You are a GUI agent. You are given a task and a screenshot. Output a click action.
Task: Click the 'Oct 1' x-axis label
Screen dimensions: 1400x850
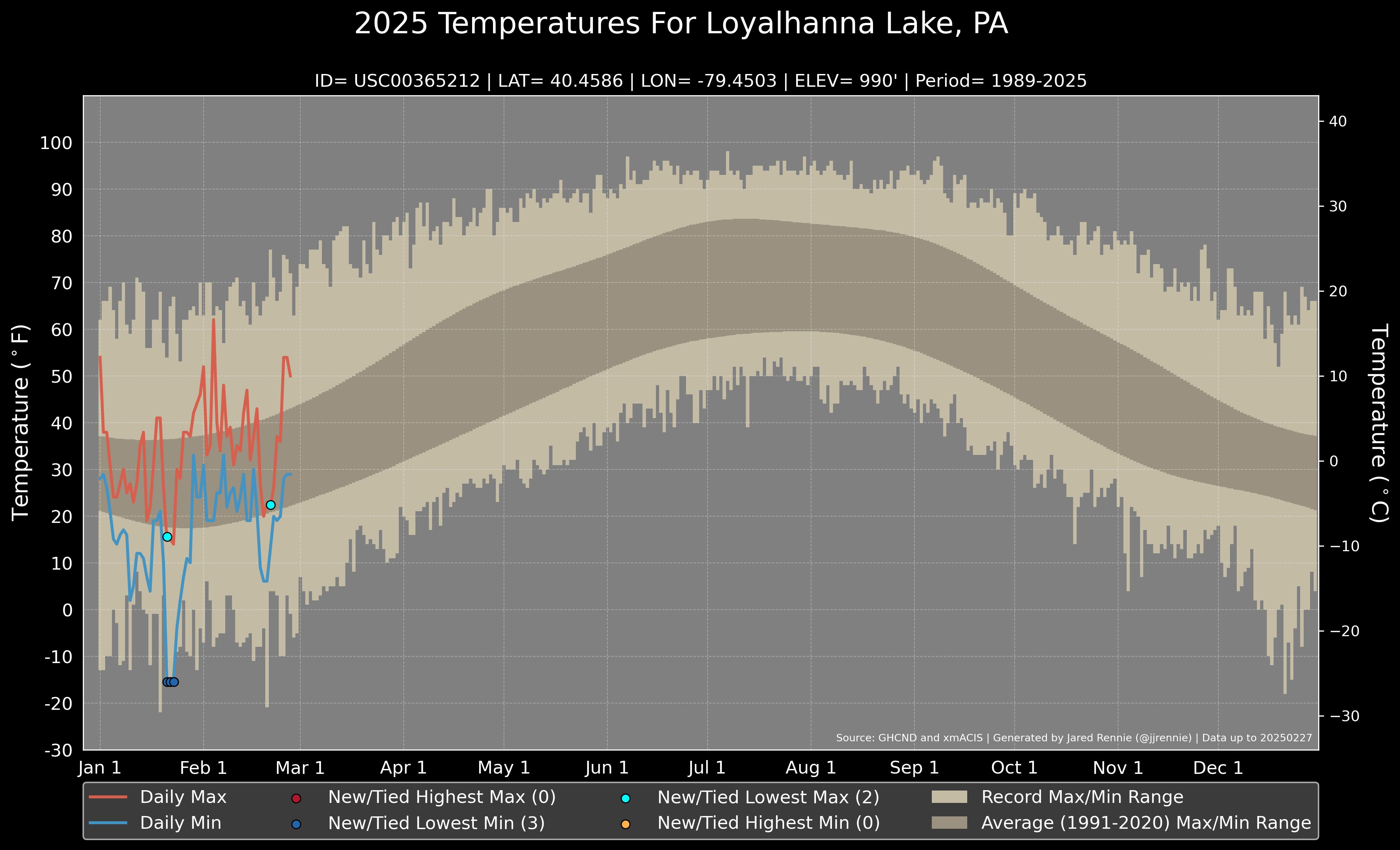(x=1014, y=768)
